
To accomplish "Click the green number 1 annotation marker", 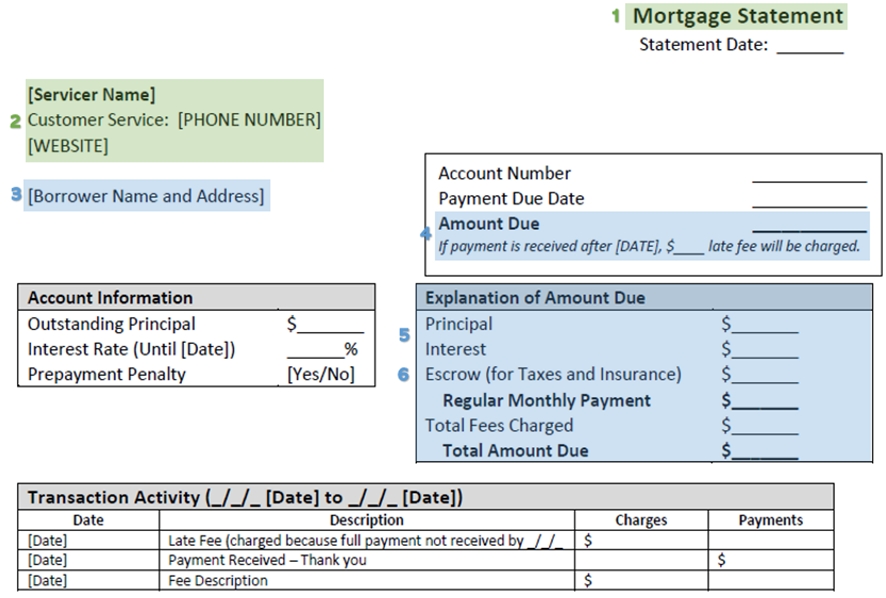I will (x=616, y=17).
